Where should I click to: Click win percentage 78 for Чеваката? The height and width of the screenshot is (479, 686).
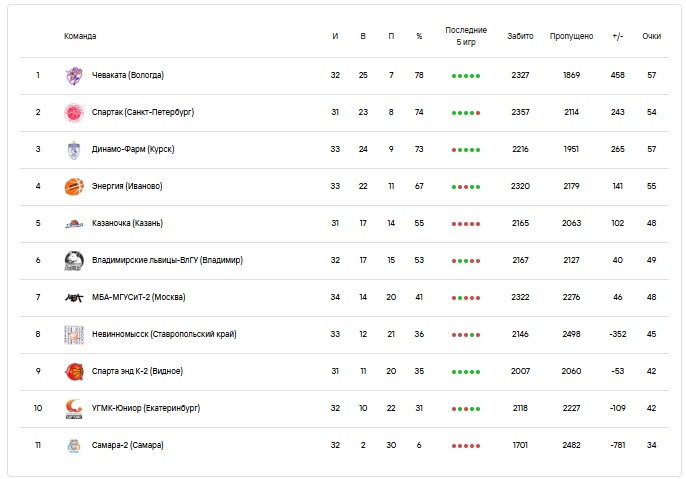point(419,75)
